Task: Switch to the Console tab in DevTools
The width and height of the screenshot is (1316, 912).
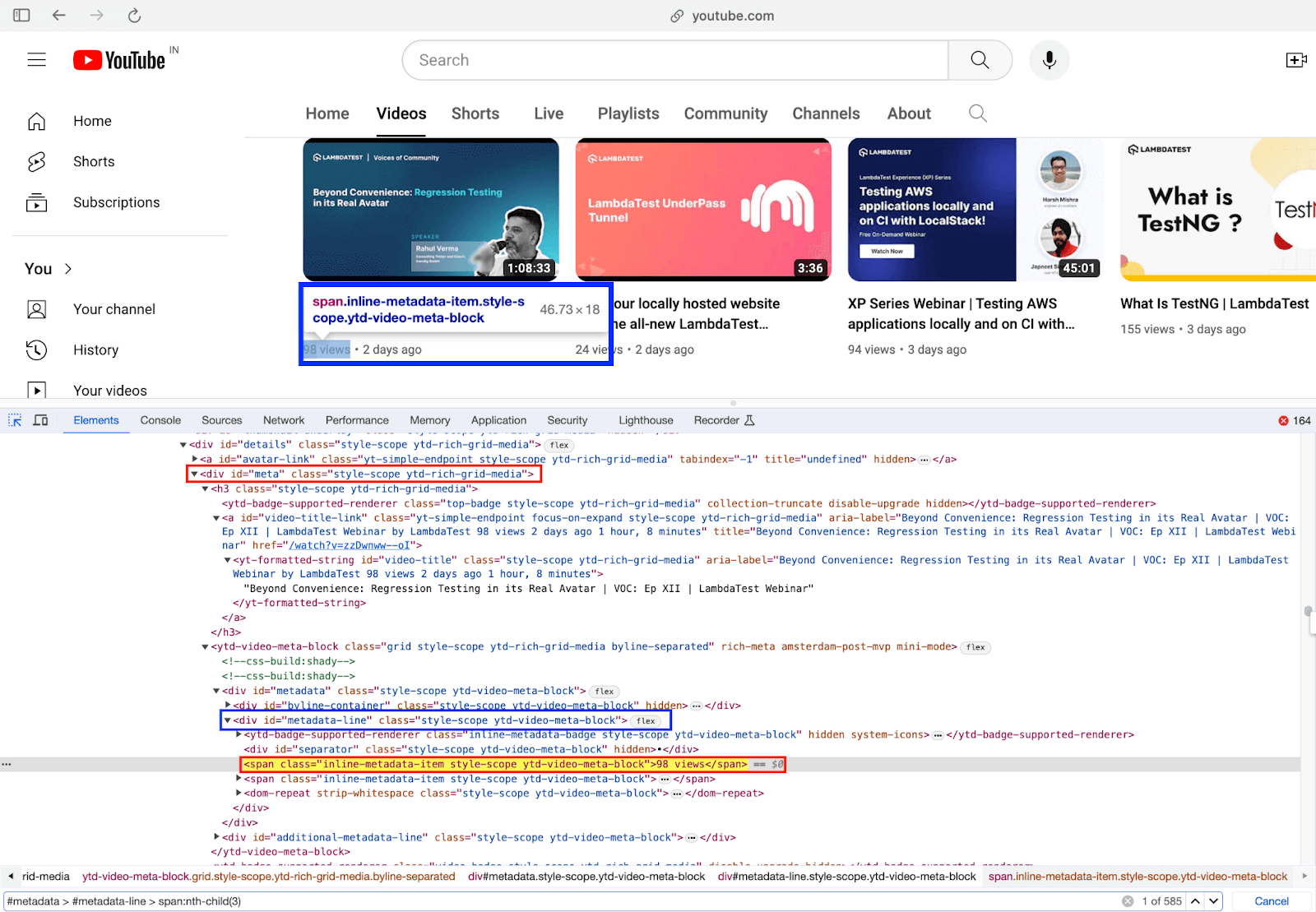Action: (x=160, y=420)
